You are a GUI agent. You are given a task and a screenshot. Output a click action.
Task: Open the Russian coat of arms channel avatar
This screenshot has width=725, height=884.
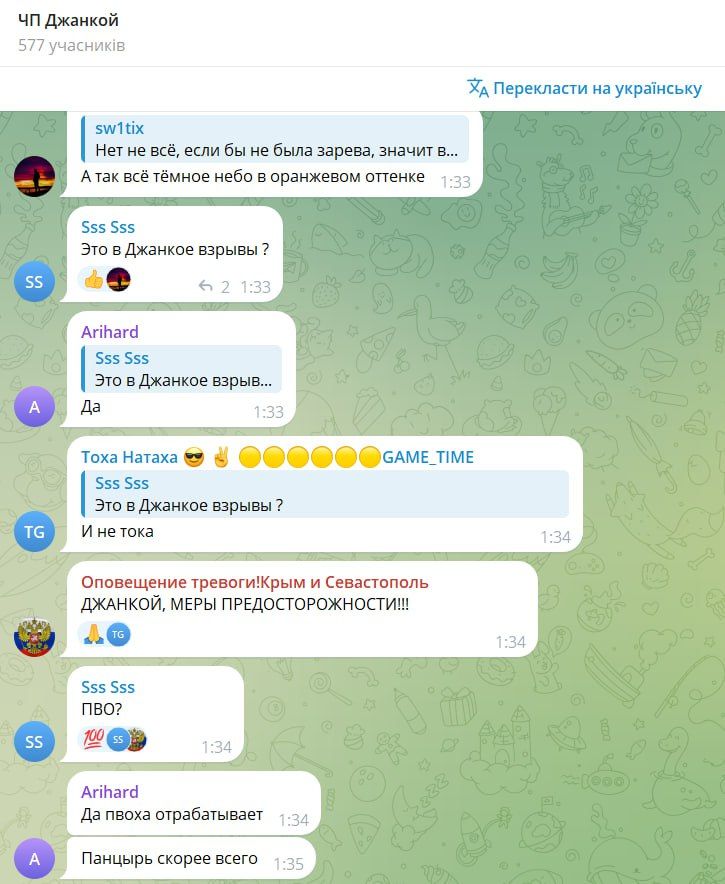34,637
